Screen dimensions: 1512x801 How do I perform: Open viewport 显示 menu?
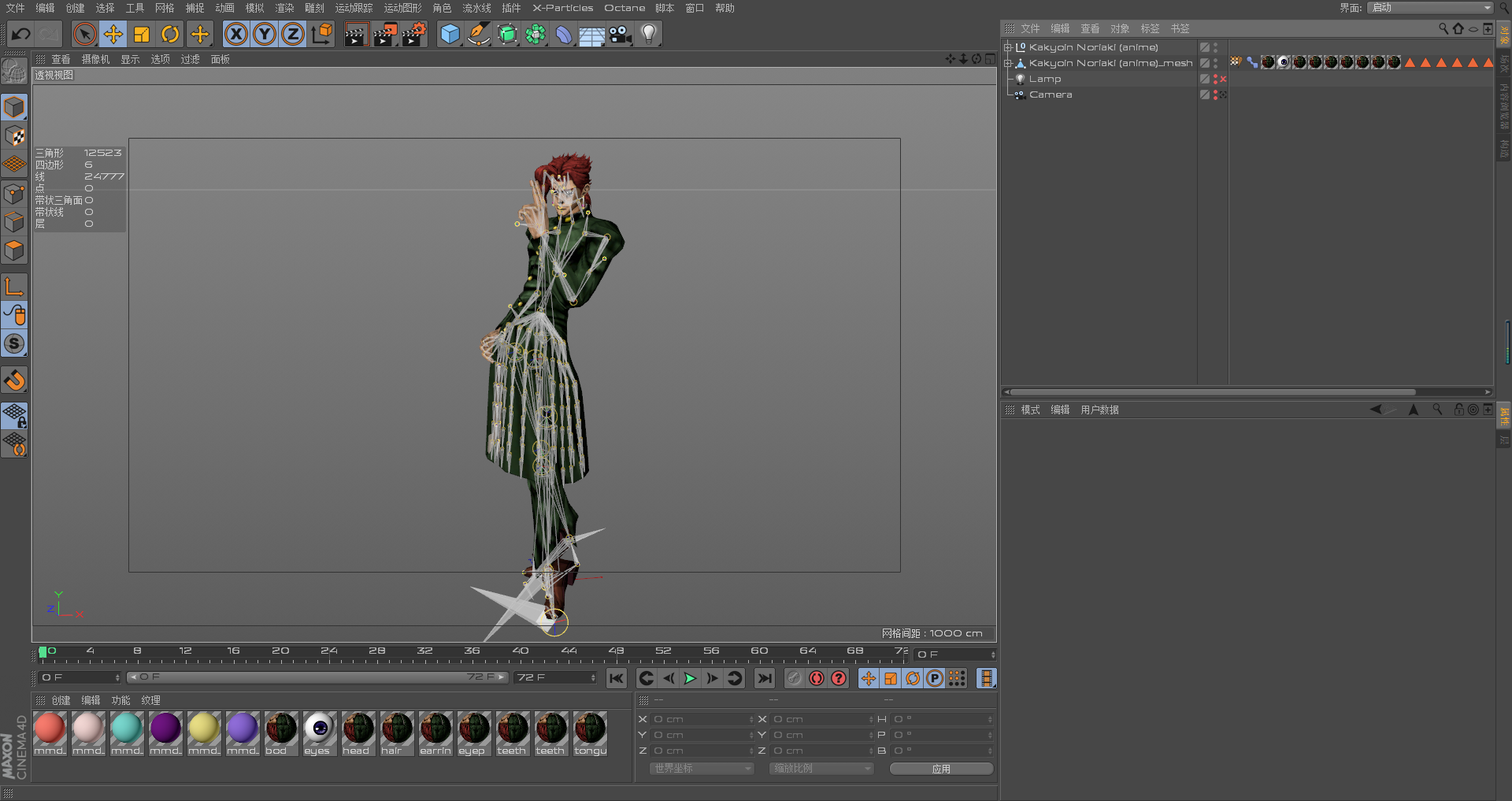pos(130,59)
